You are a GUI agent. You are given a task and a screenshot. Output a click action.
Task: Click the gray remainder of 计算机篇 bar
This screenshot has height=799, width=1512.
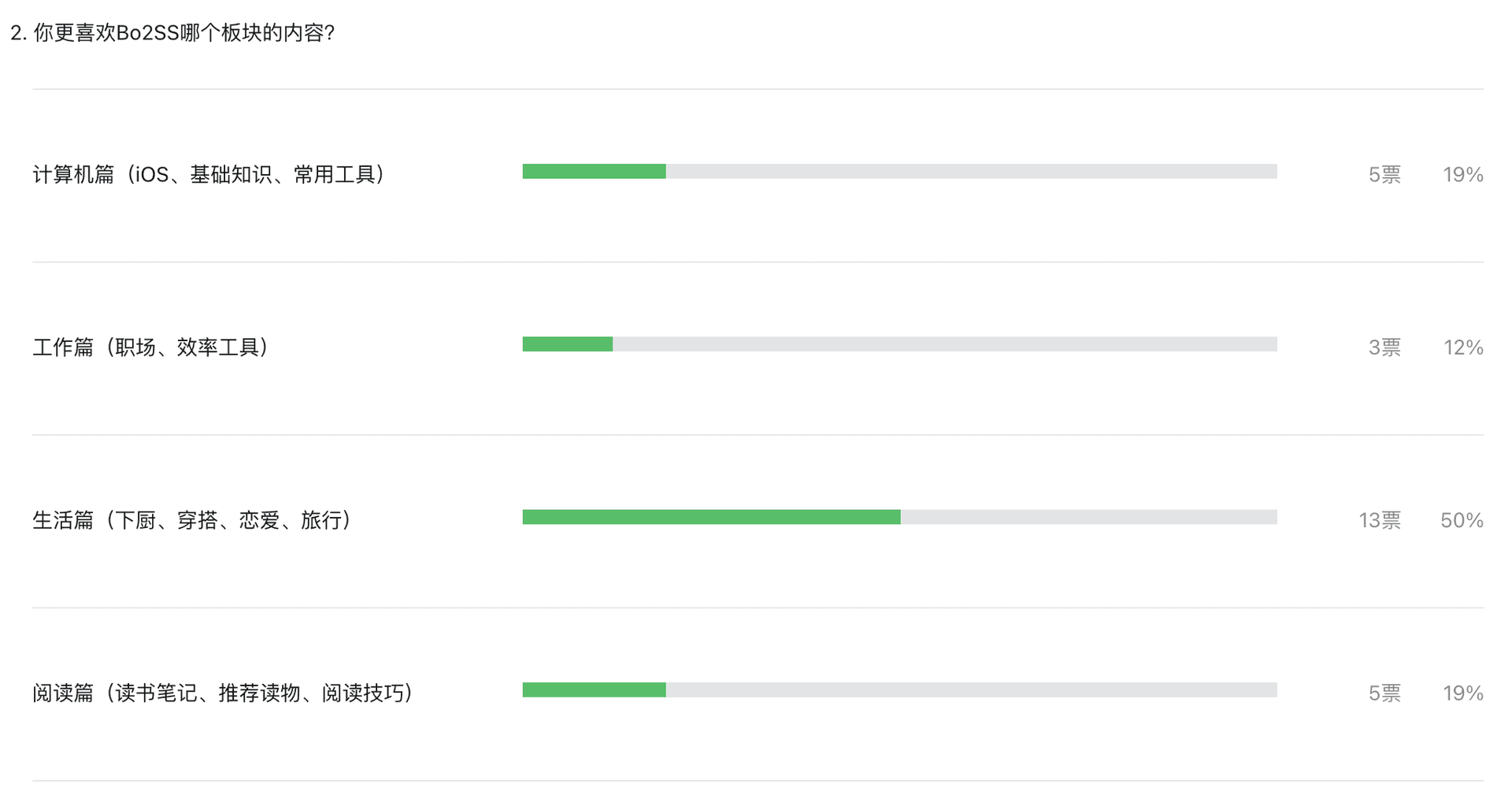point(972,171)
